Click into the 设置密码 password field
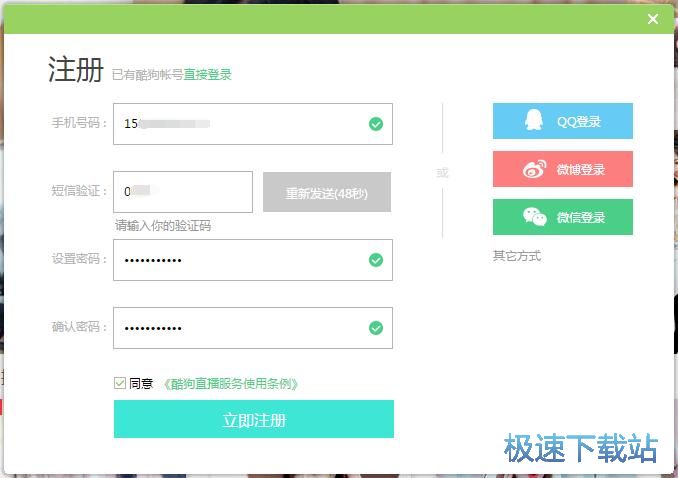The width and height of the screenshot is (678, 478). 253,260
